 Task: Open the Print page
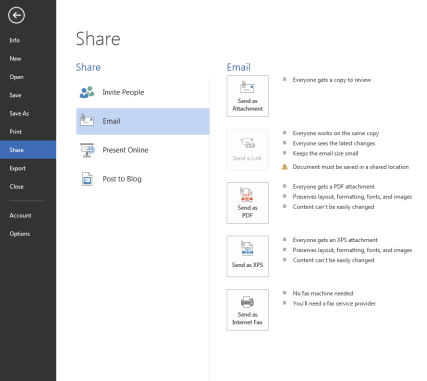point(16,132)
